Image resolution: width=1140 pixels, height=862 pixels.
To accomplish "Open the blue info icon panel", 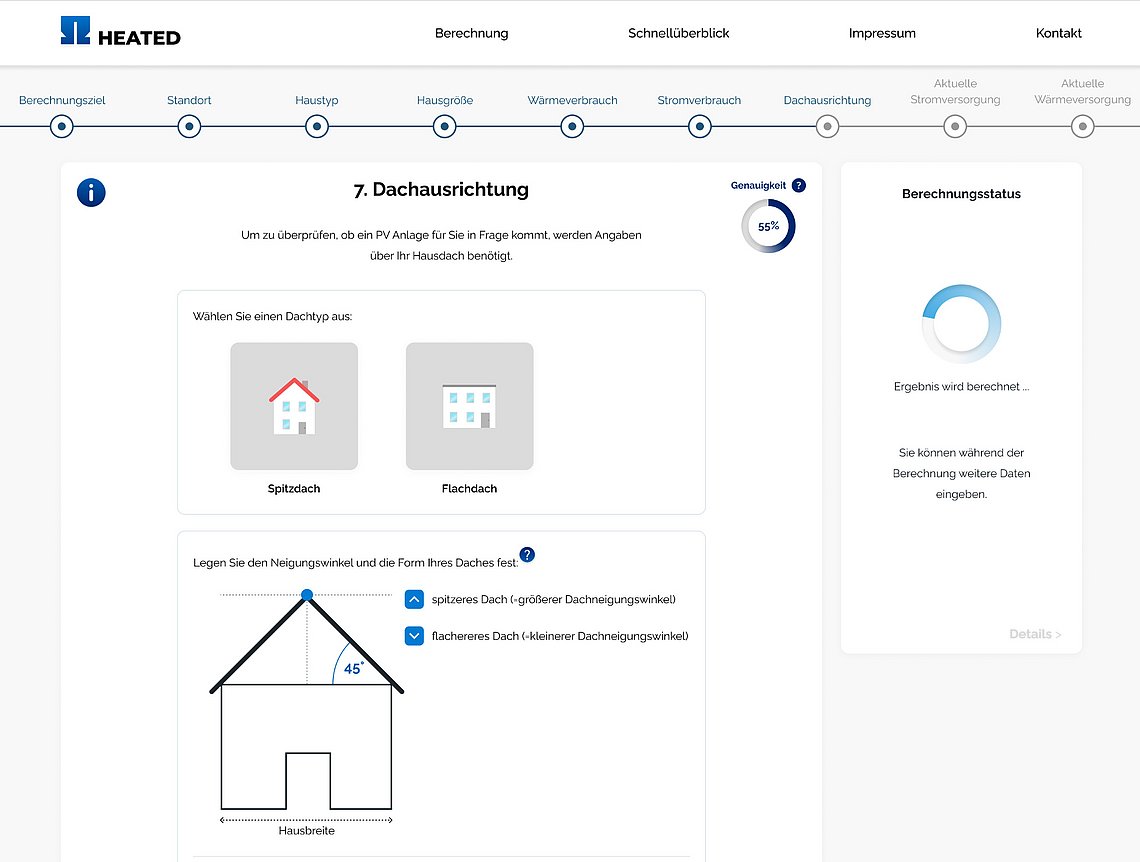I will pos(91,193).
